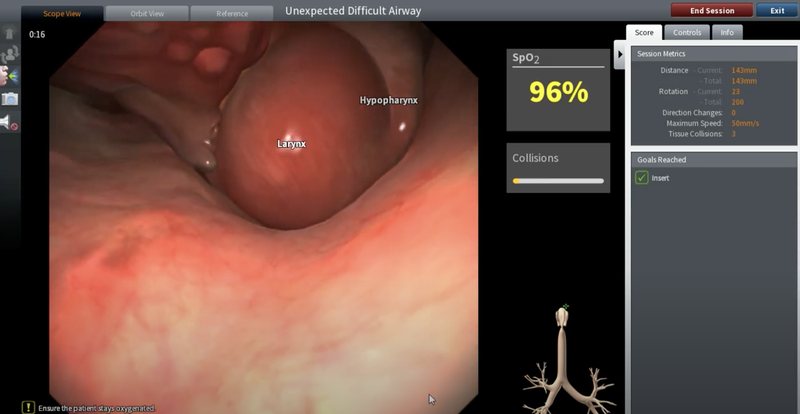Click the Collisions progress bar

tap(558, 181)
